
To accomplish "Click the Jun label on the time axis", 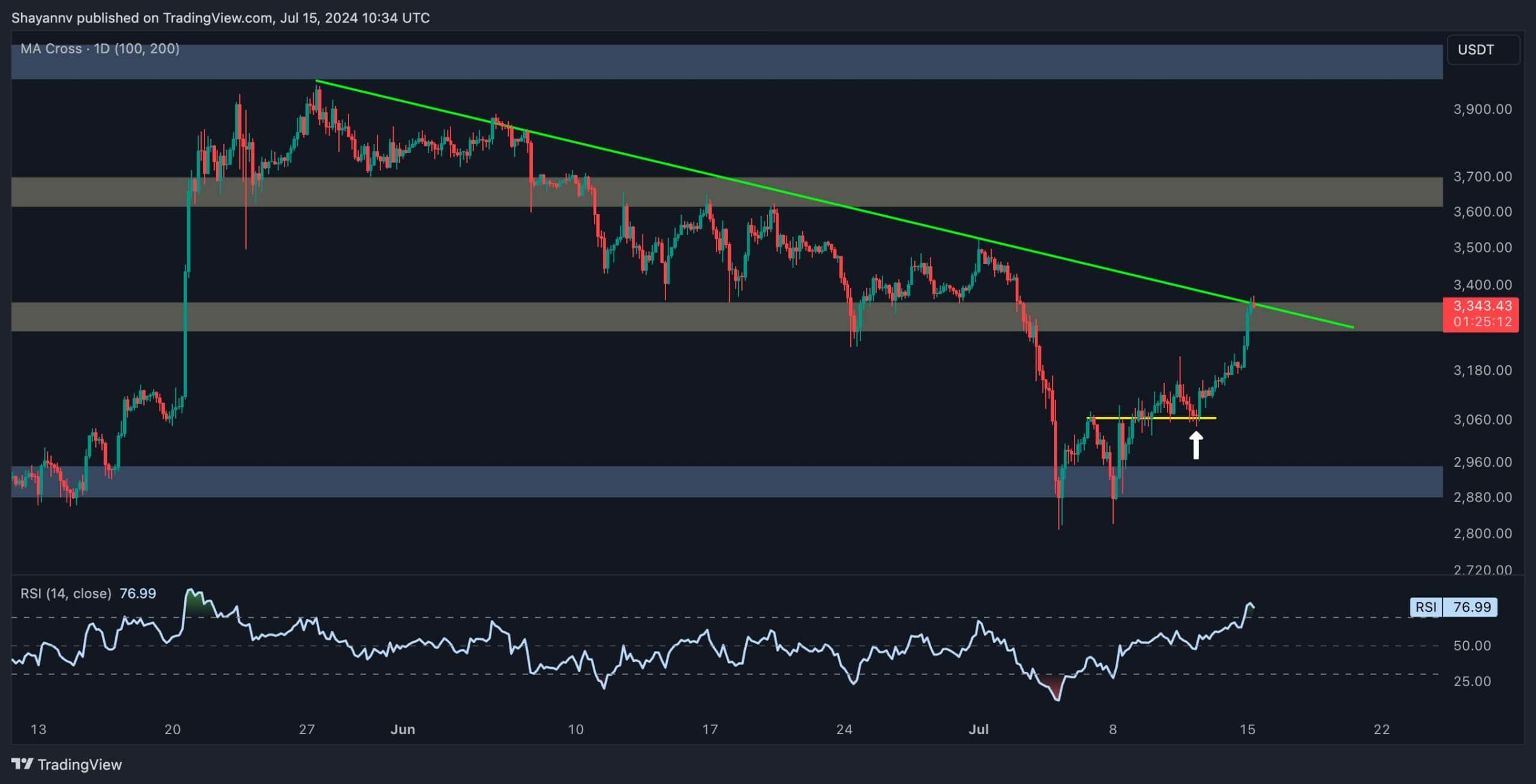I will coord(403,729).
